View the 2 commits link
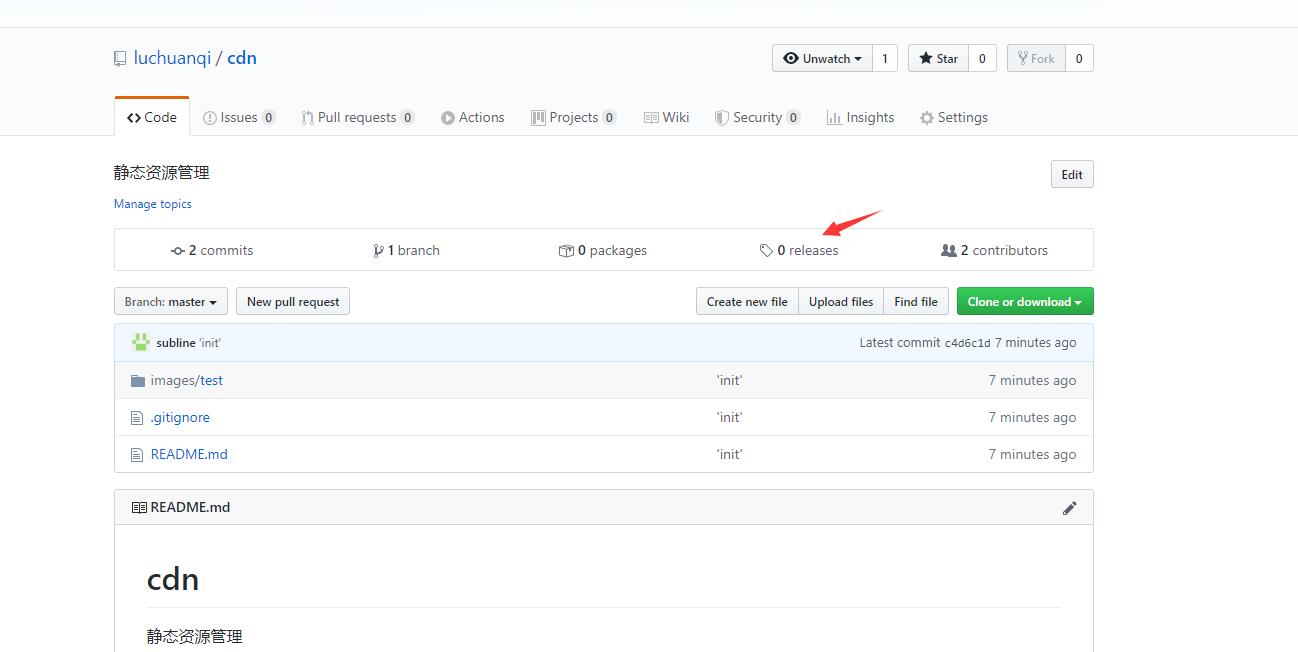This screenshot has width=1298, height=652. 212,250
